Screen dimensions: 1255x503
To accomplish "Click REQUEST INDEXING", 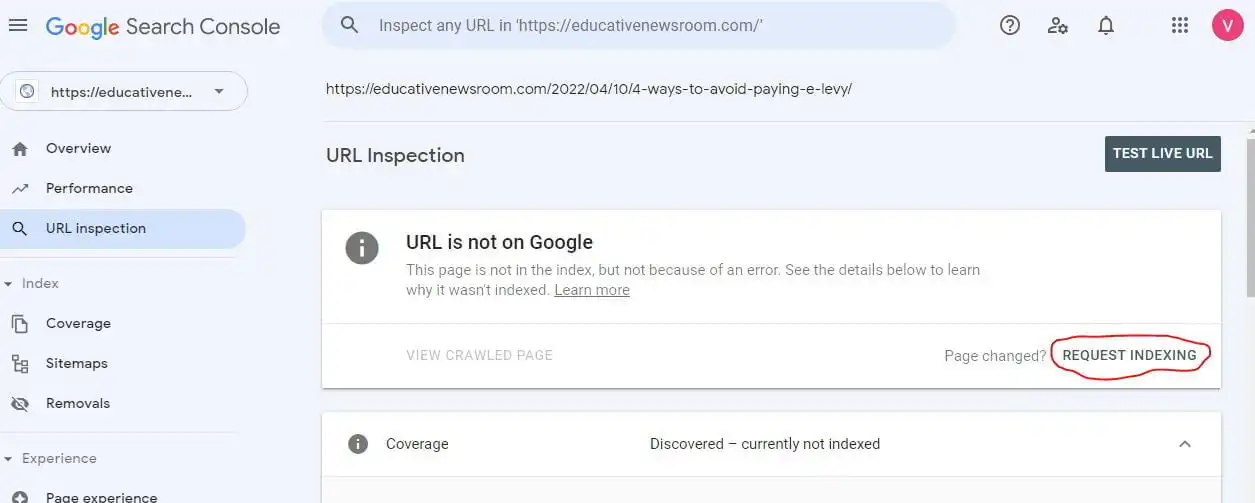I will click(1129, 355).
